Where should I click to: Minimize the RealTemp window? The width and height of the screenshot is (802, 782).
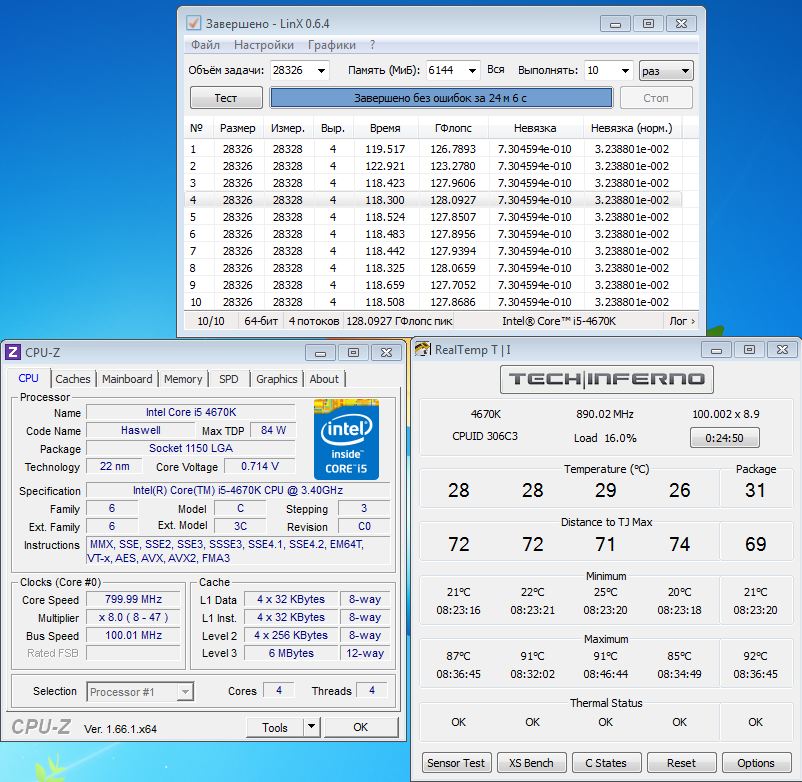click(x=717, y=350)
